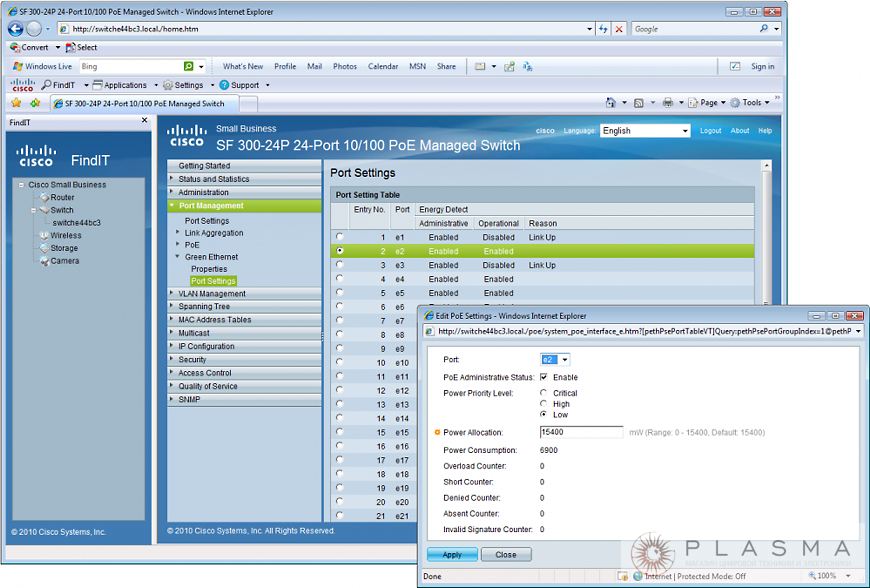Screen dimensions: 870x588
Task: Click the Apply button in PoE dialog
Action: [x=452, y=555]
